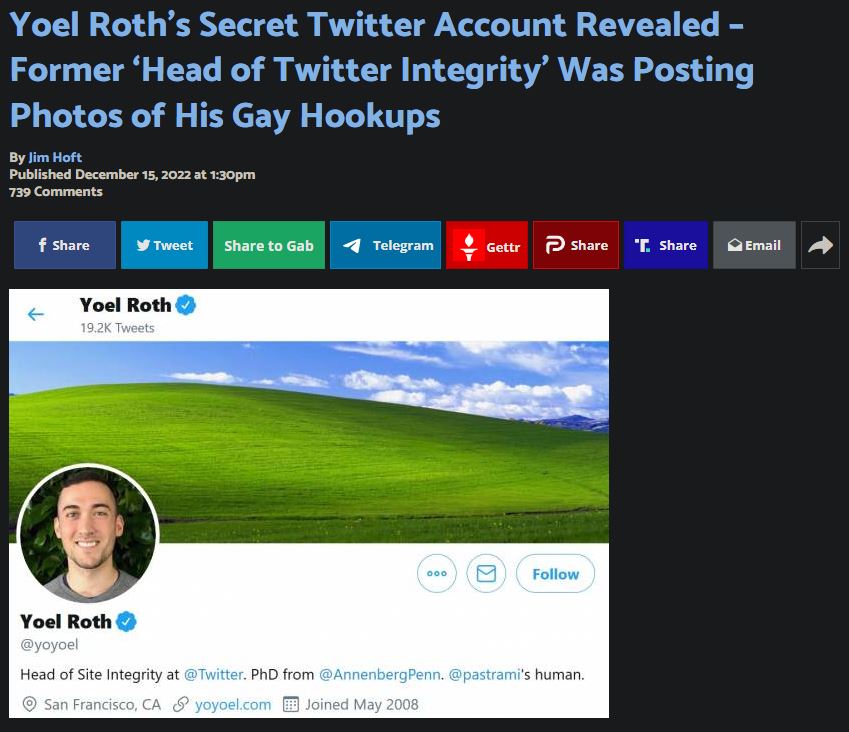
Task: Share on Truth Social
Action: [x=665, y=245]
